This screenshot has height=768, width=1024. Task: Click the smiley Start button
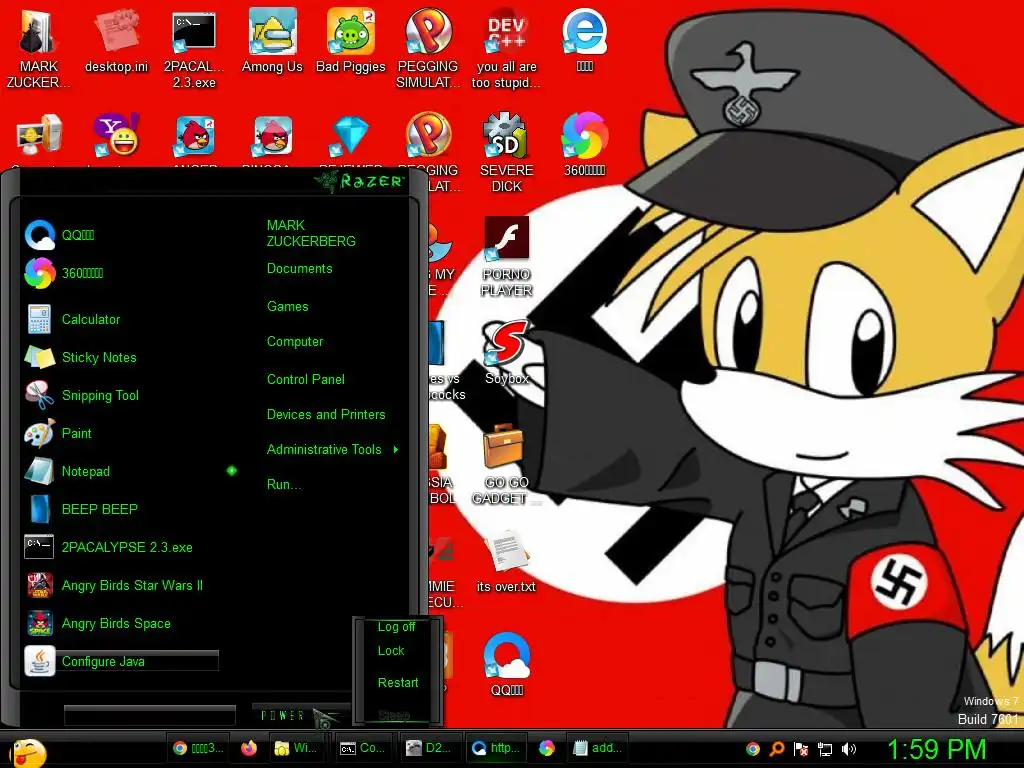tap(29, 752)
